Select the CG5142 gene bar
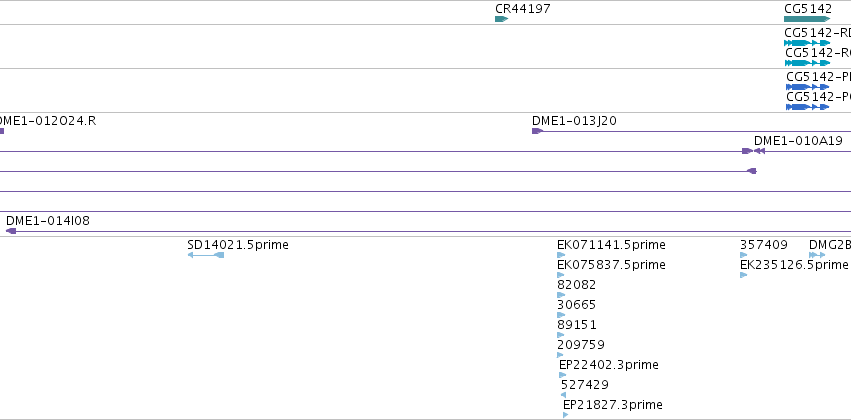851x420 pixels. pos(807,19)
